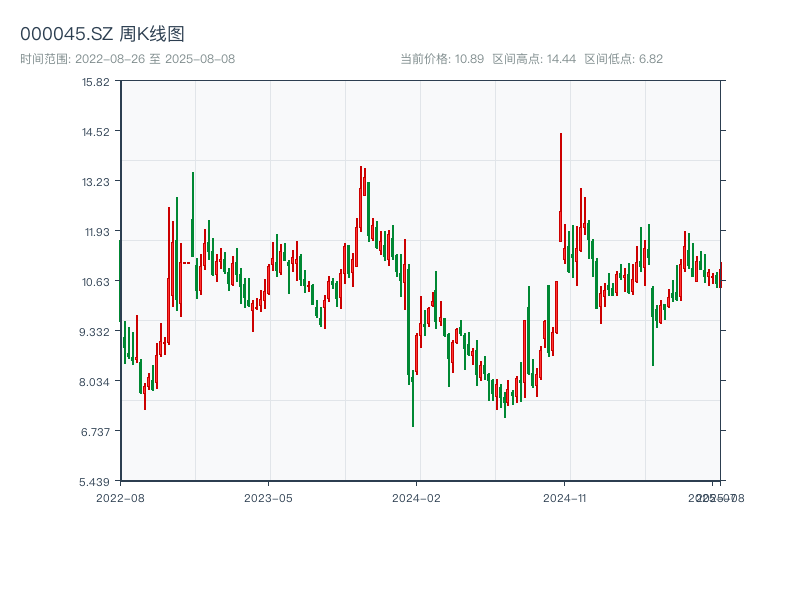800x600 pixels.
Task: Select the 时间范围 date range text
Action: [128, 59]
